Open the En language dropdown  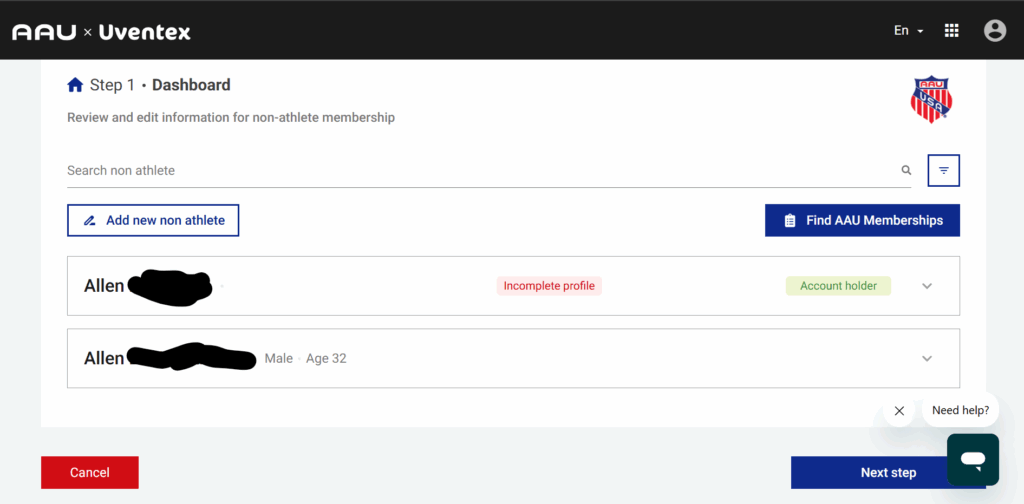(908, 31)
